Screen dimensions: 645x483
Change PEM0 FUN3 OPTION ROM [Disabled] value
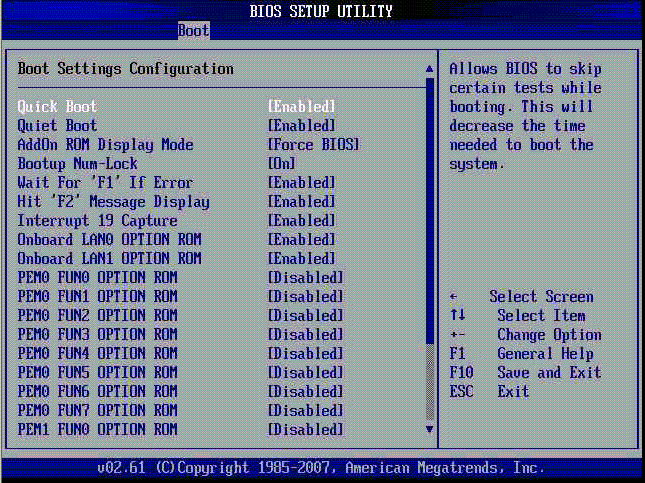306,334
